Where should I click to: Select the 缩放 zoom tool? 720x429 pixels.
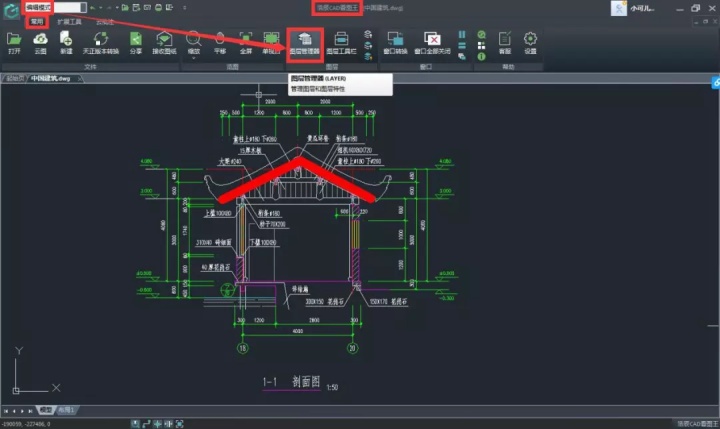click(x=194, y=42)
